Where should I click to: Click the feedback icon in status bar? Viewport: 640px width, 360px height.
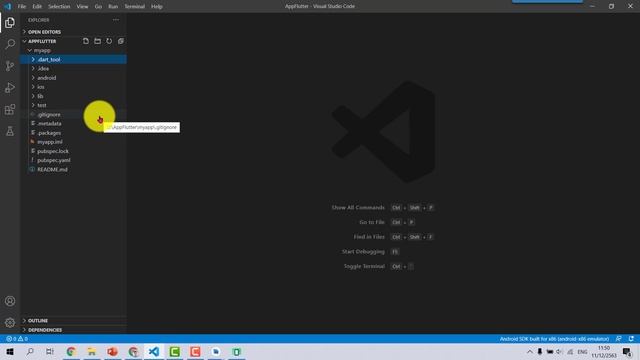click(619, 339)
